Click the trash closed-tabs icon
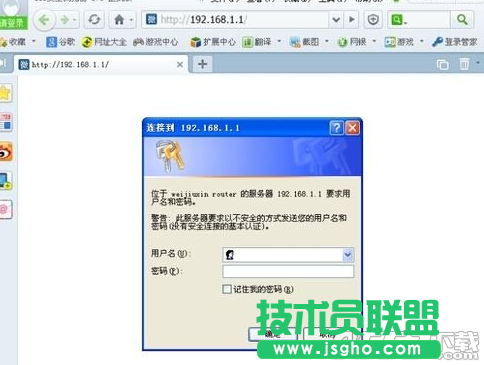Viewport: 484px width, 365px height. pyautogui.click(x=464, y=64)
